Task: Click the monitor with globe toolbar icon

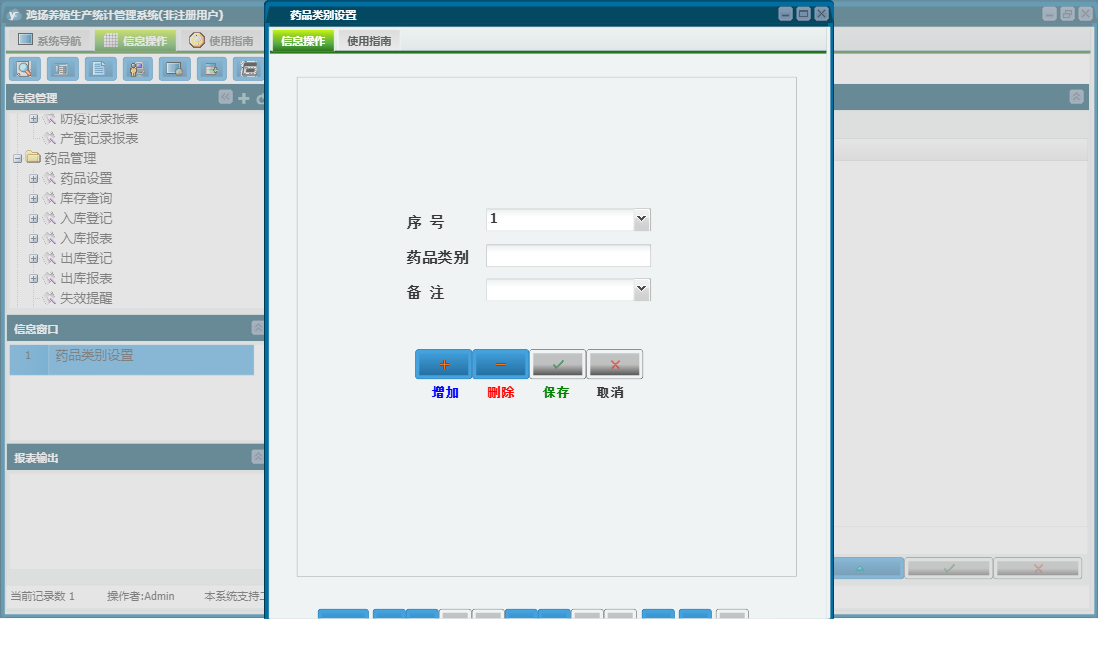Action: coord(174,69)
